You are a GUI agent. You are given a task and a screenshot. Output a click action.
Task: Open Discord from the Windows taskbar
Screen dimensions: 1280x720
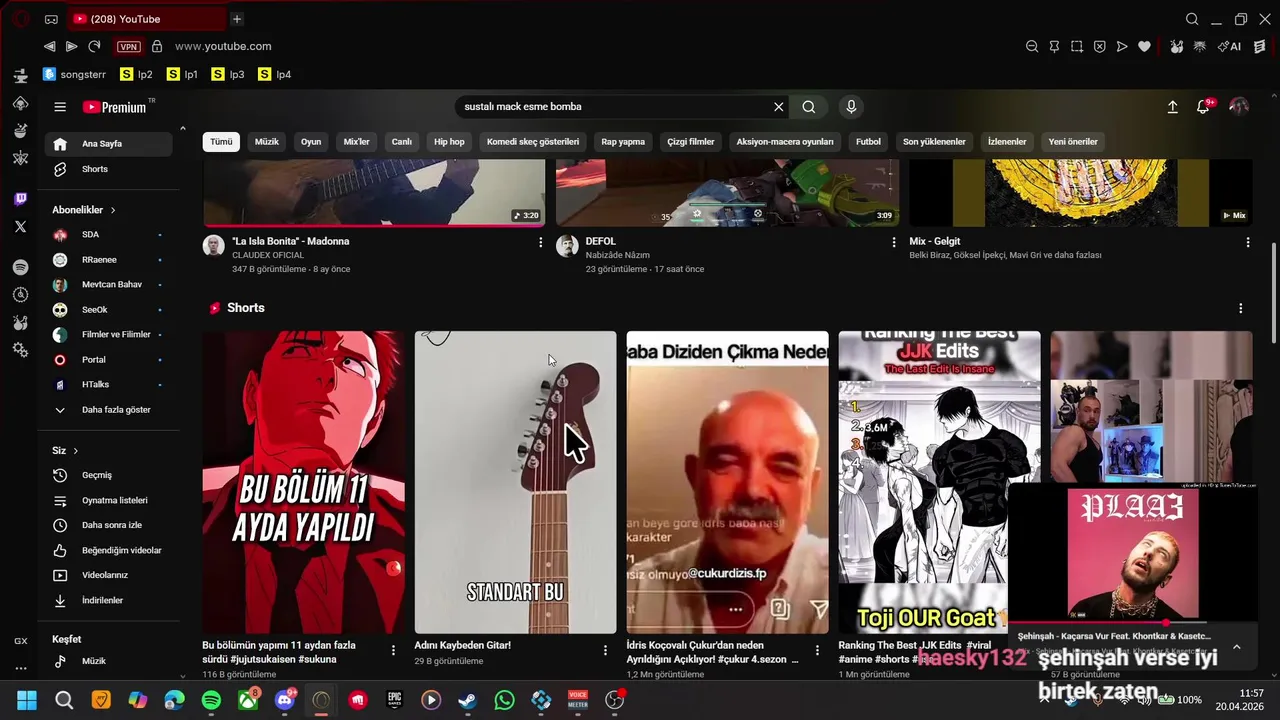[285, 700]
